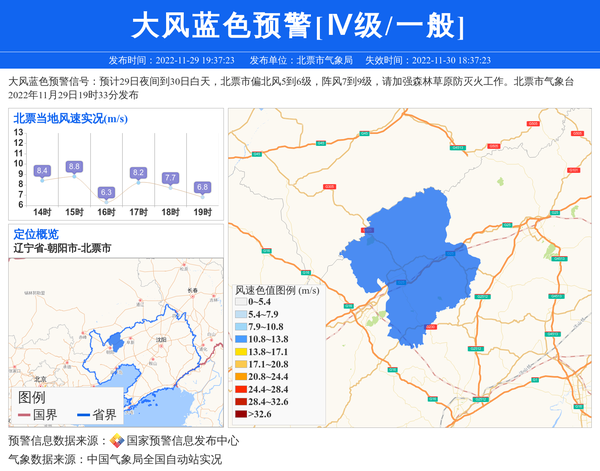Click the 长春 city label on overview map
The height and width of the screenshot is (471, 600).
192,290
